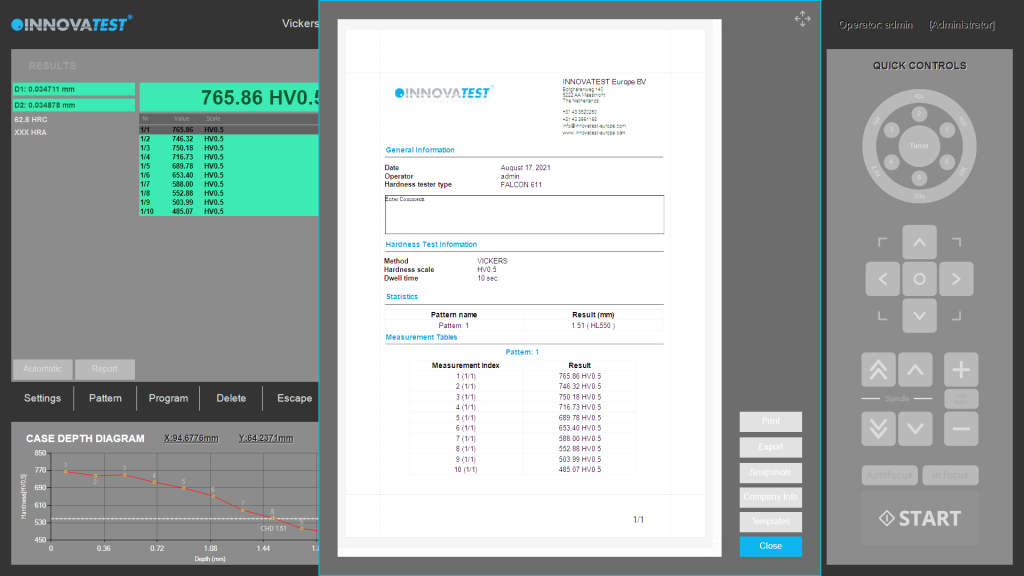
Task: Select turret position 4
Action: pyautogui.click(x=891, y=161)
